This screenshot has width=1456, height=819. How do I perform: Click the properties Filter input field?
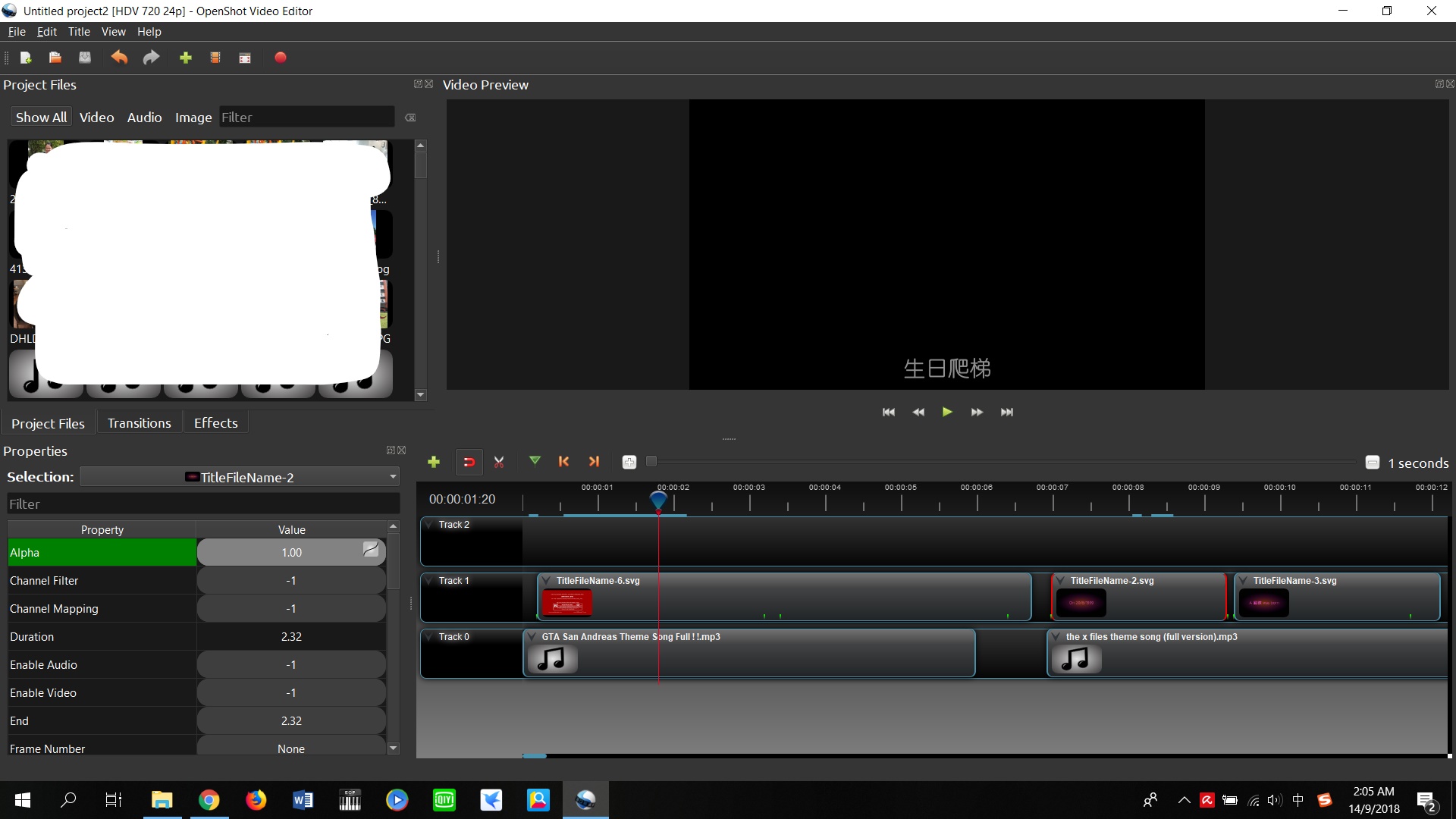coord(203,504)
